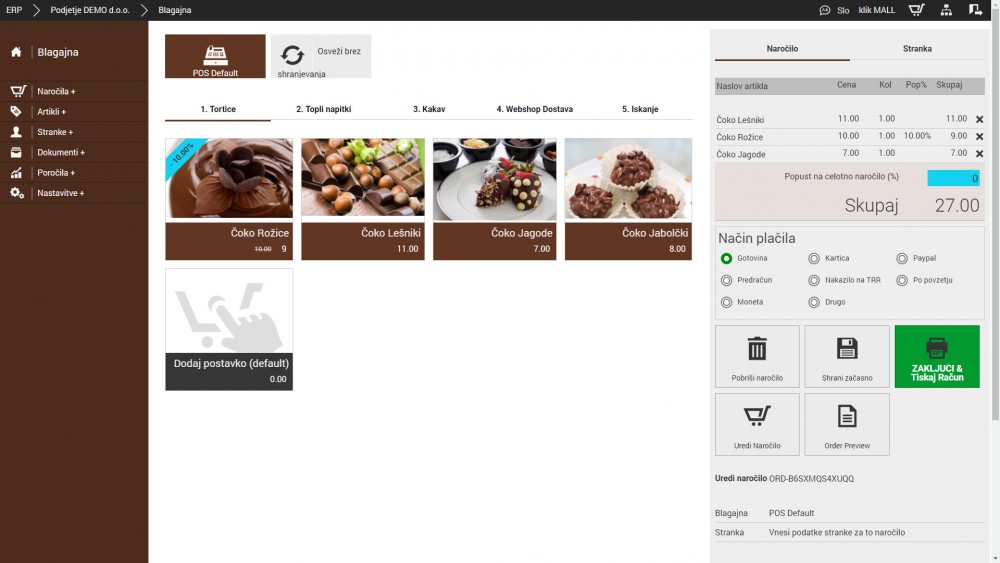The image size is (1000, 563).
Task: Open the Stranka tab in order panel
Action: tap(916, 48)
